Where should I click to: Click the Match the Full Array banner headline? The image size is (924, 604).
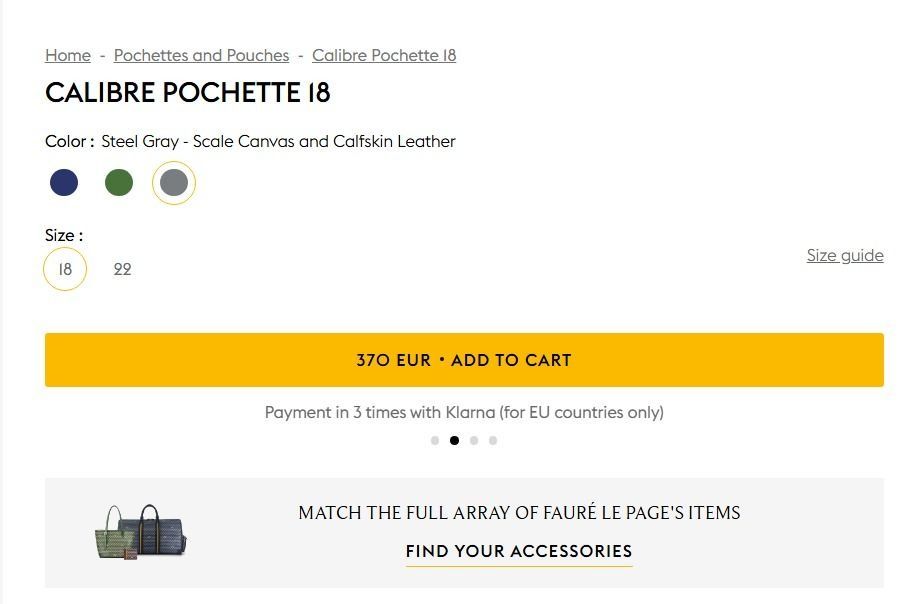coord(519,513)
